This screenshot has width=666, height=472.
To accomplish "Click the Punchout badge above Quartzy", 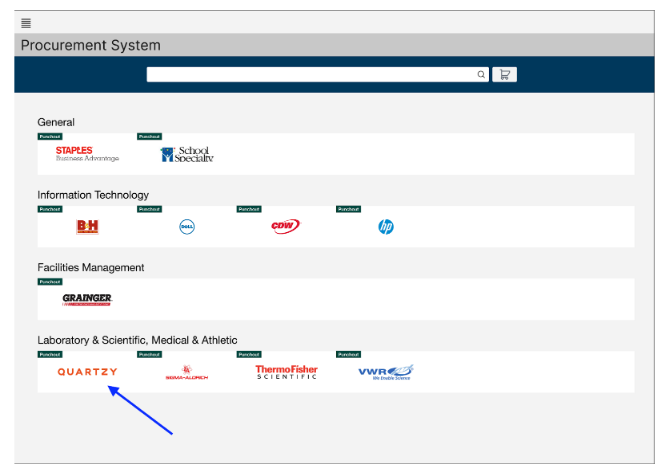I will 50,354.
